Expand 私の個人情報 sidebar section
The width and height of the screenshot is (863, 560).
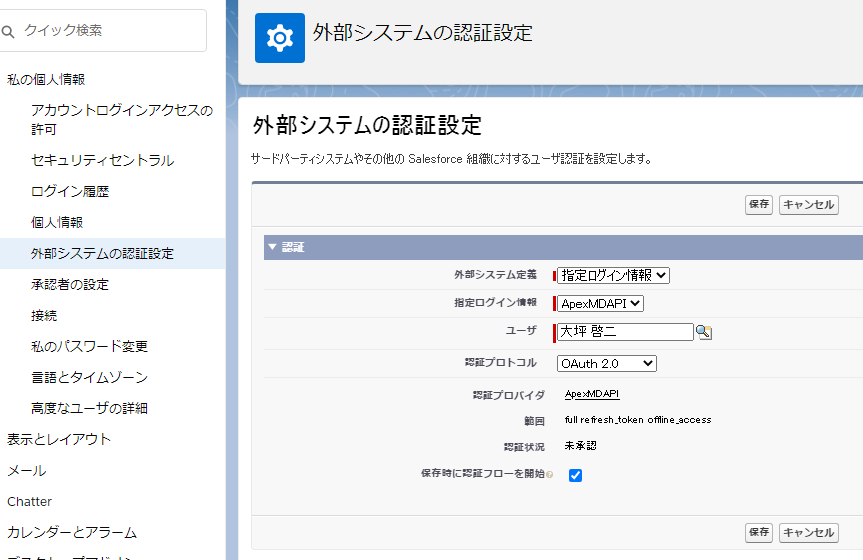pos(46,79)
